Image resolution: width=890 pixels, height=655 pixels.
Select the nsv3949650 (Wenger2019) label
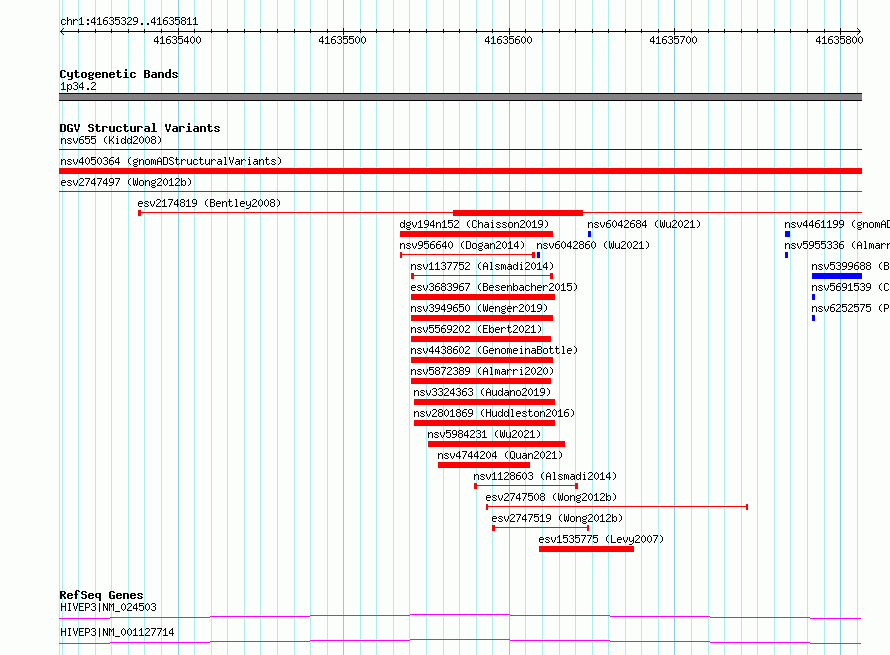(479, 308)
